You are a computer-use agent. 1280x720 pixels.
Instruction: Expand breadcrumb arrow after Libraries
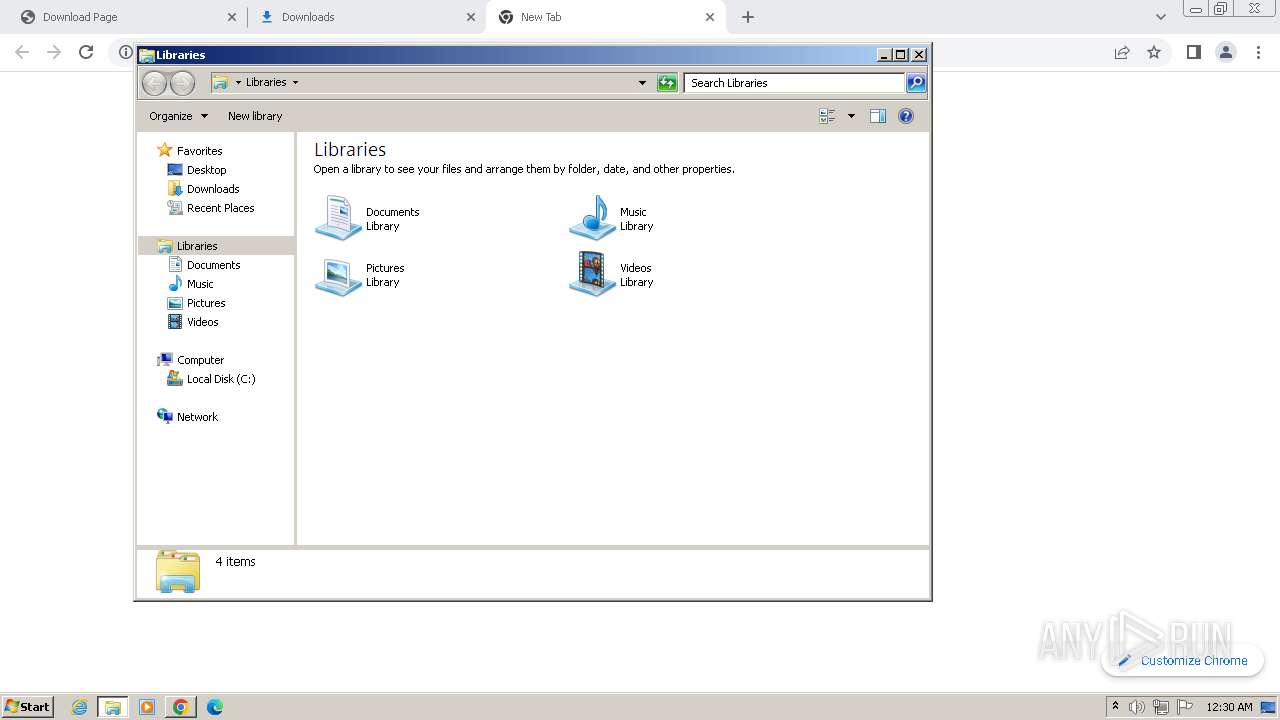pyautogui.click(x=295, y=83)
